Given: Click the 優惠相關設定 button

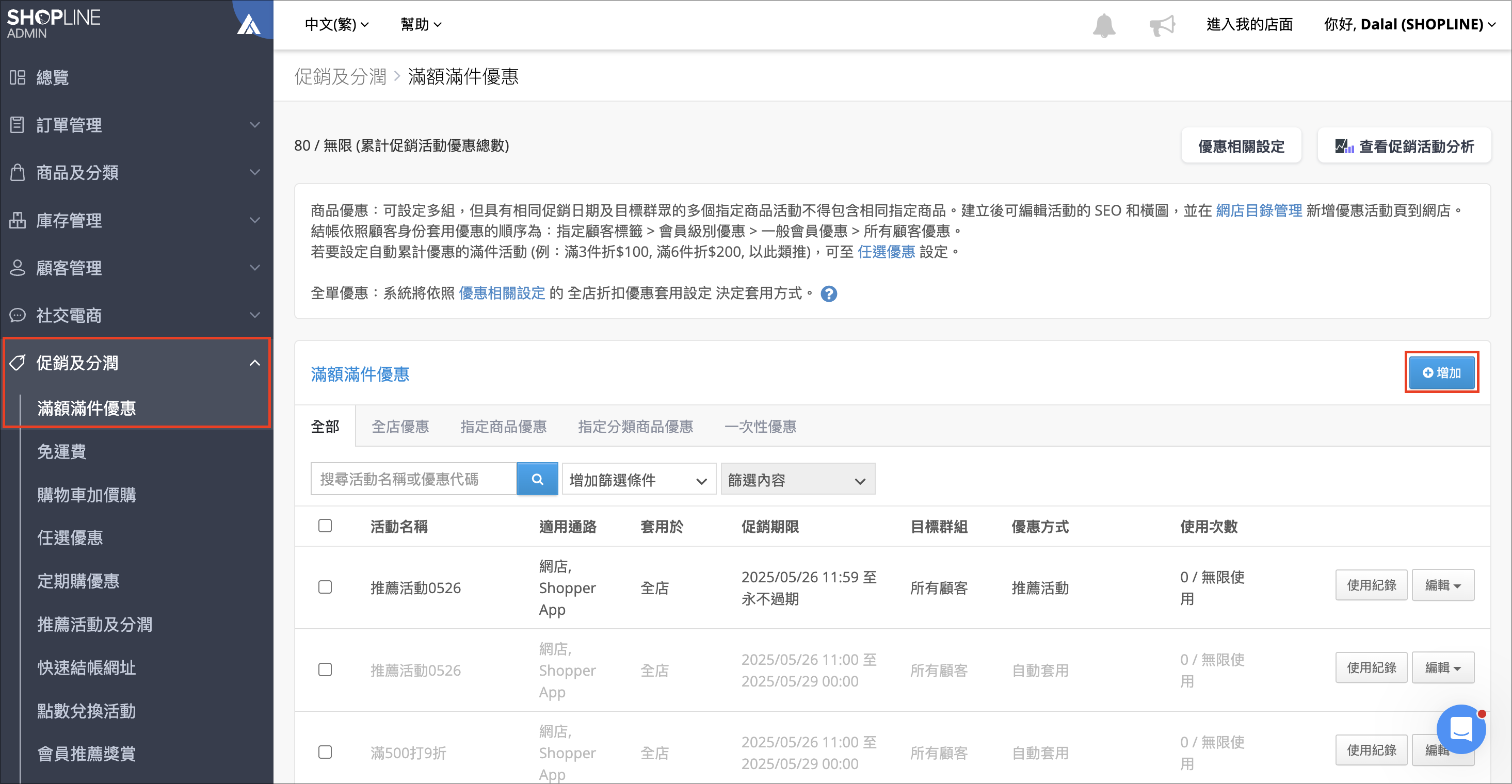Looking at the screenshot, I should pyautogui.click(x=1242, y=146).
